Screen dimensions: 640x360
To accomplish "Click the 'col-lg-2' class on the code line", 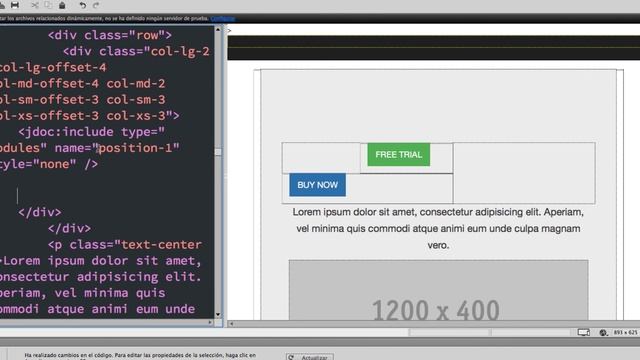I will click(x=180, y=51).
